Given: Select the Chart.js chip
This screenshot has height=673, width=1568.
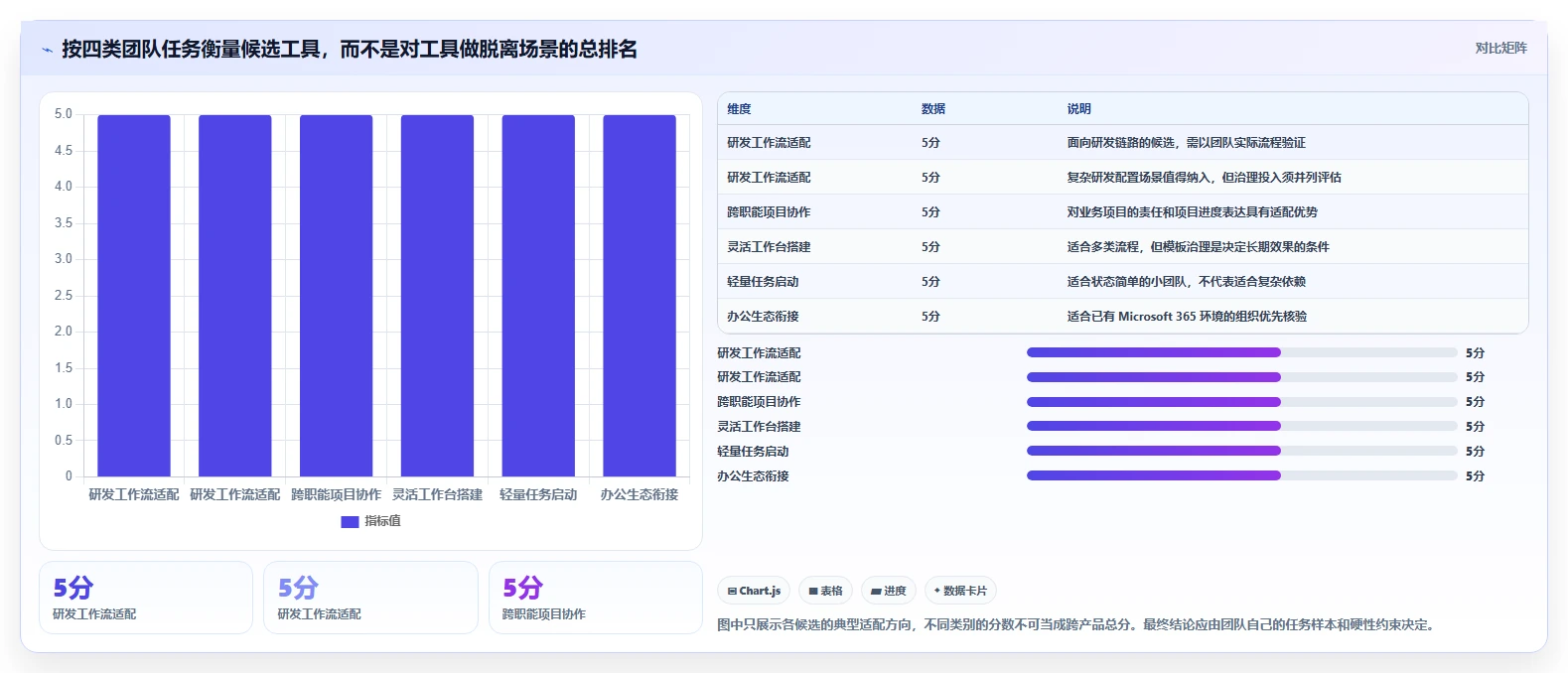Looking at the screenshot, I should coord(754,591).
